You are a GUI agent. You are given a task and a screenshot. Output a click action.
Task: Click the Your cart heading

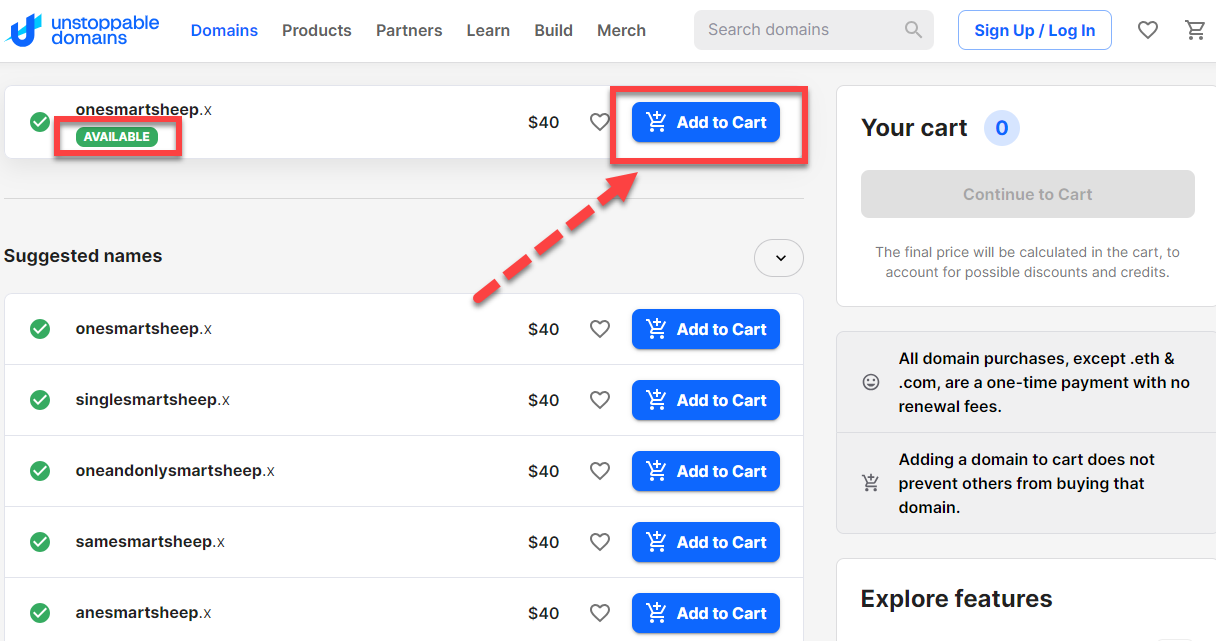pyautogui.click(x=914, y=128)
